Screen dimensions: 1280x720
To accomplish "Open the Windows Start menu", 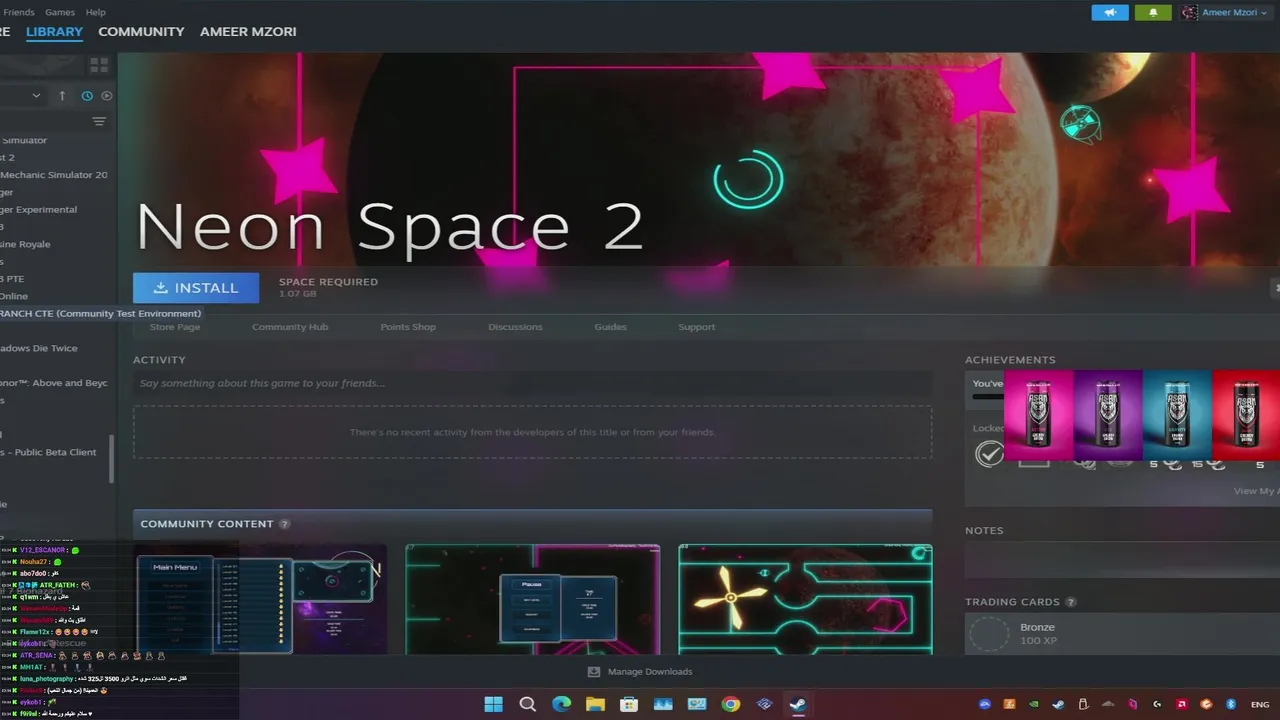I will coord(493,704).
